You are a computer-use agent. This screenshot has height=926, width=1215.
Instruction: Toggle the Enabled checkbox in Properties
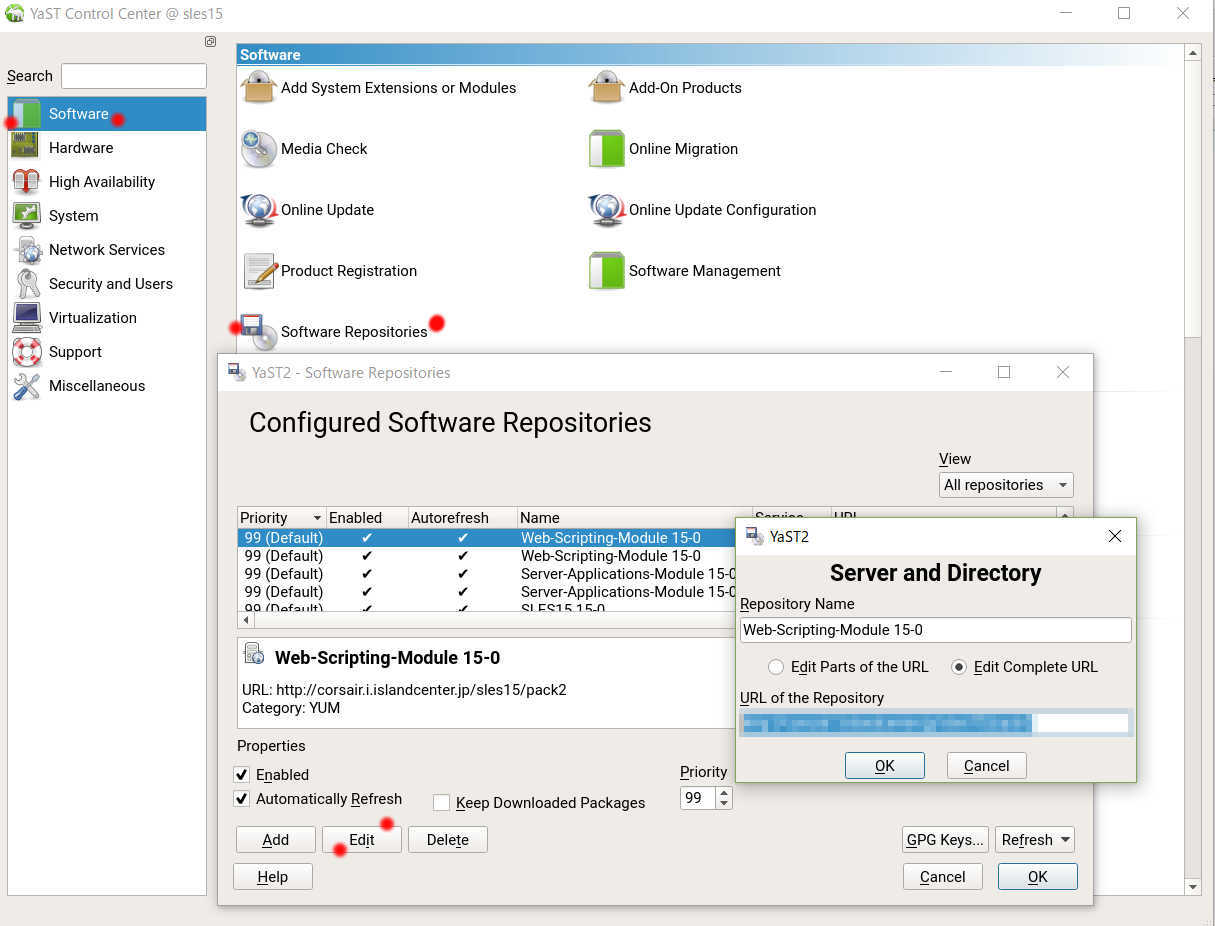[242, 775]
